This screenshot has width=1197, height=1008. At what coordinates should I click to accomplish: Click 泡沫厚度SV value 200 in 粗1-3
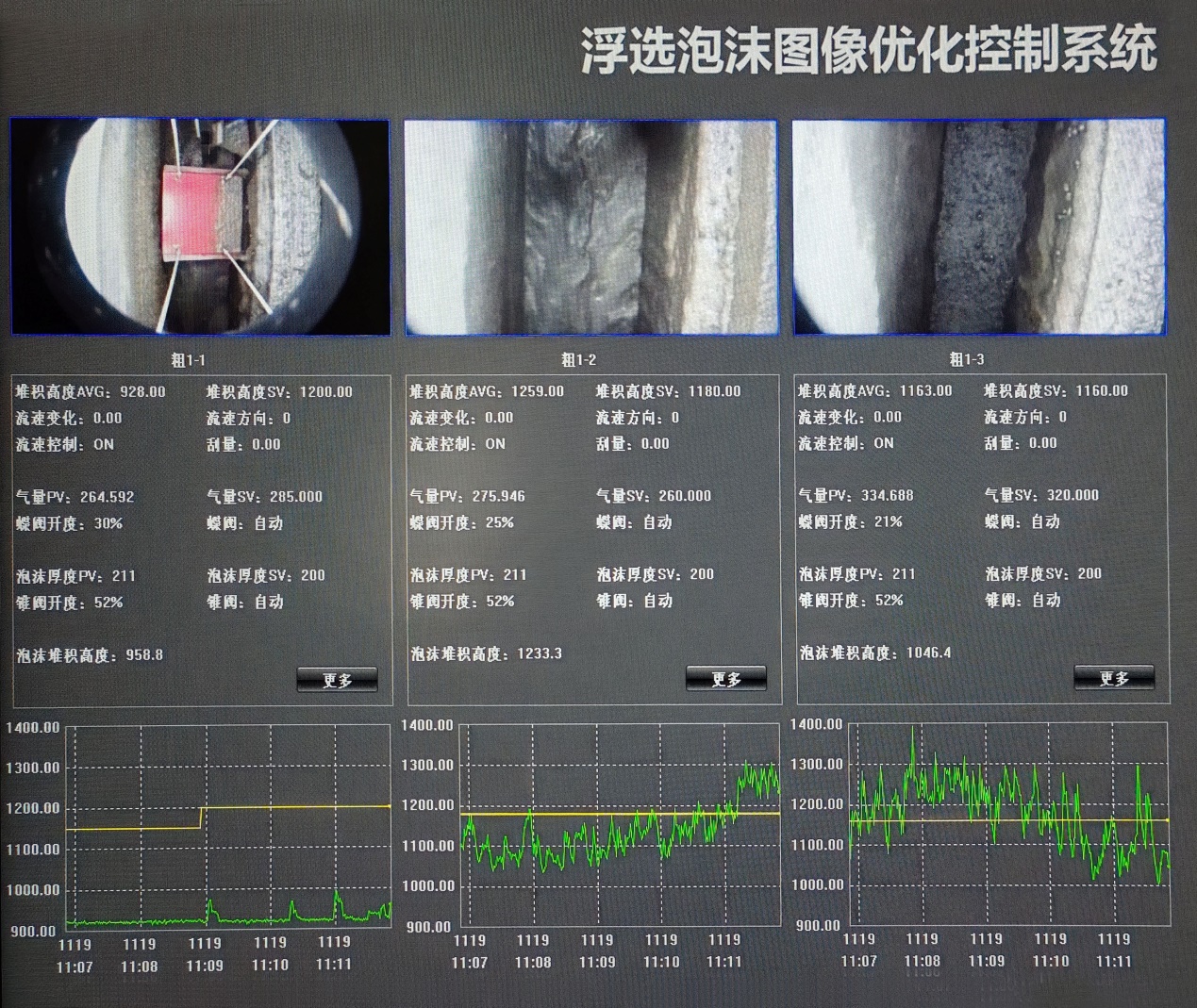click(x=1089, y=573)
